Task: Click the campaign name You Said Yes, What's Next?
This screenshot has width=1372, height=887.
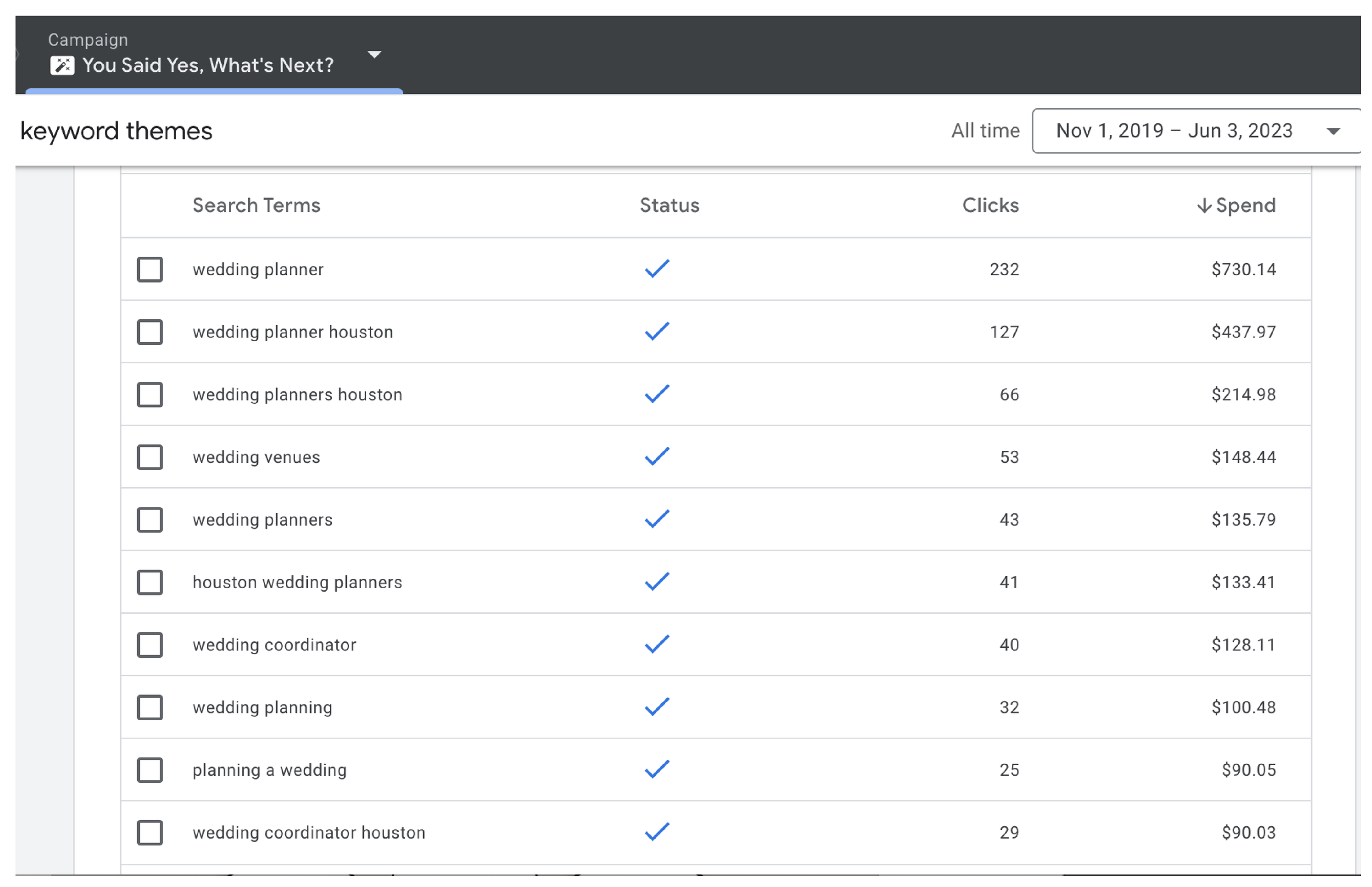Action: pyautogui.click(x=208, y=65)
